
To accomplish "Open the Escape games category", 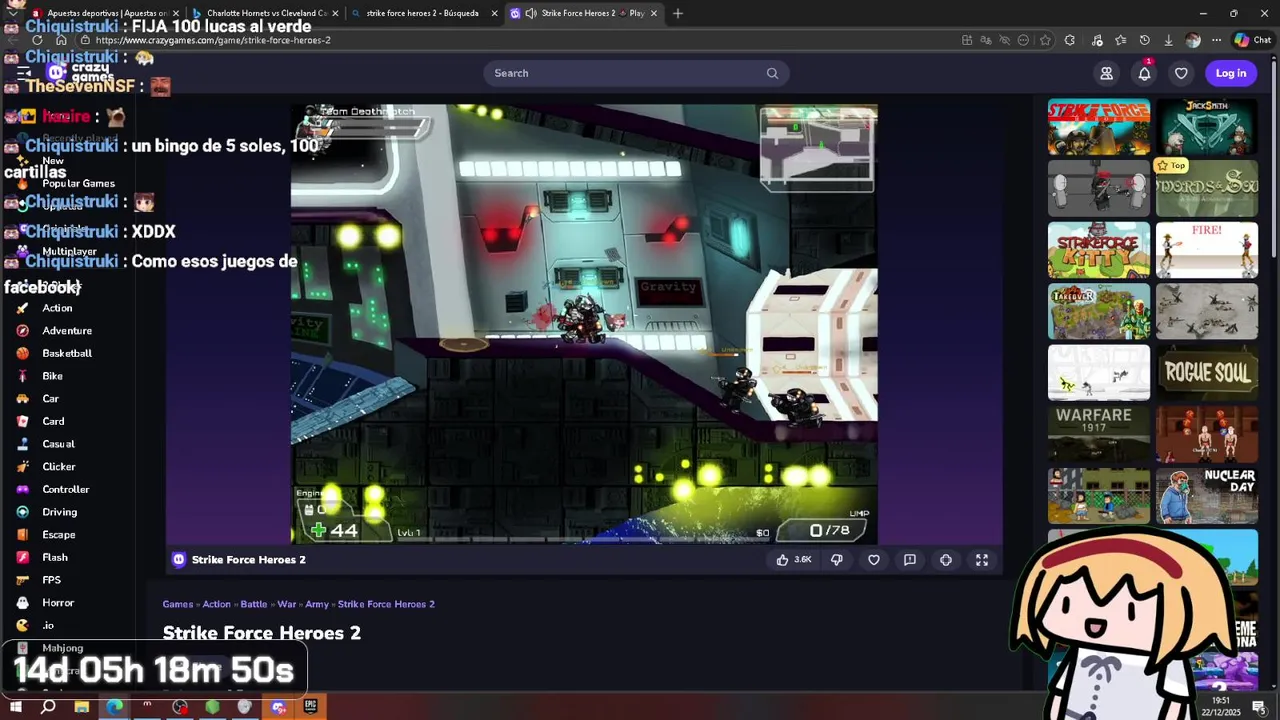I will (x=59, y=535).
